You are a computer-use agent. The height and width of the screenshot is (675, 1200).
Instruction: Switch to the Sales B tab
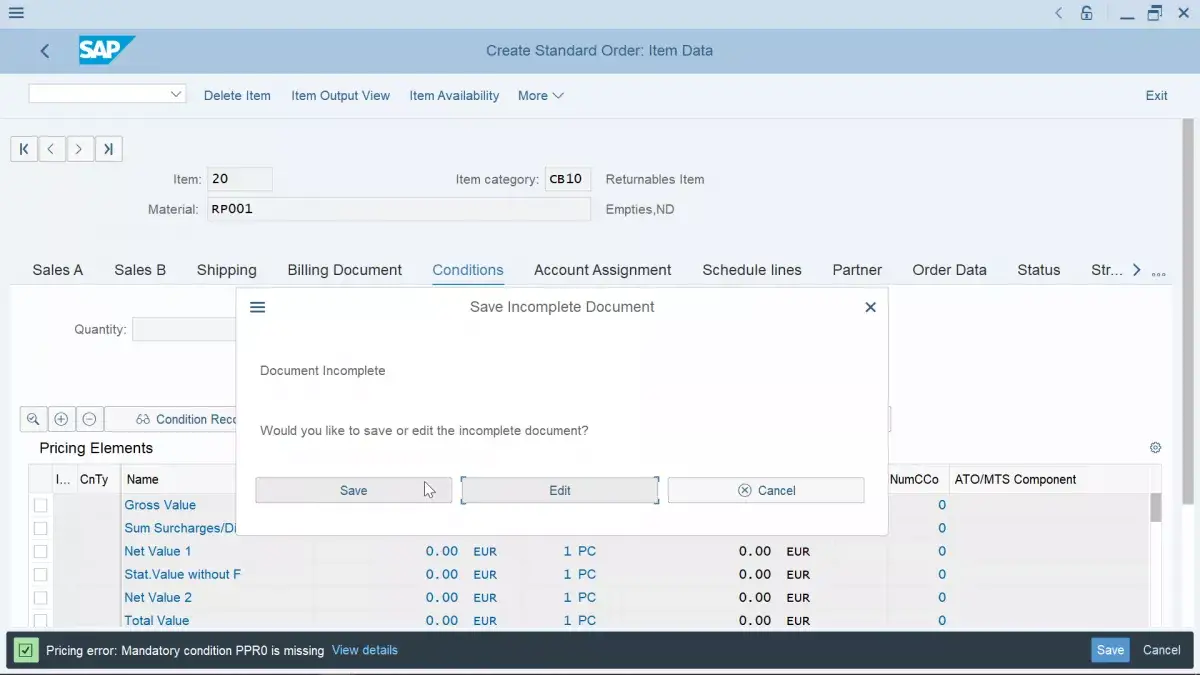(140, 270)
